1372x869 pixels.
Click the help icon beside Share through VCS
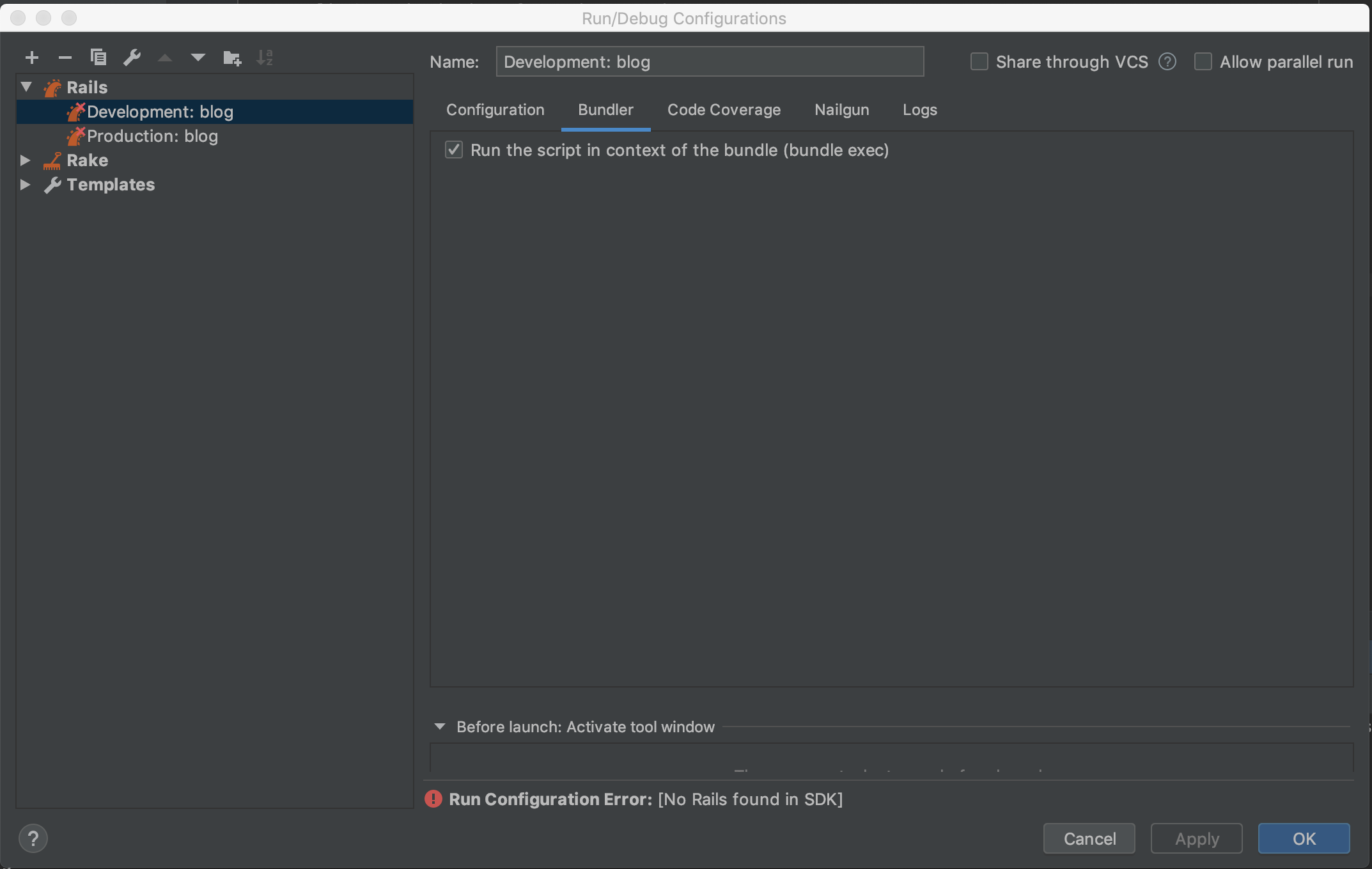tap(1167, 62)
